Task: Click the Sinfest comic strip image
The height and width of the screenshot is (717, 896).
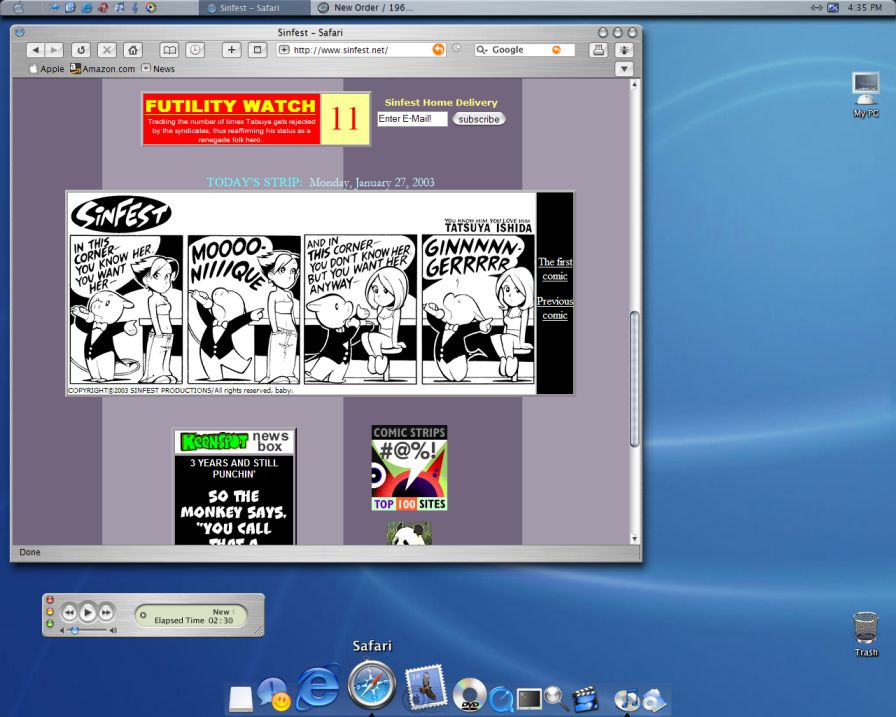Action: 302,294
